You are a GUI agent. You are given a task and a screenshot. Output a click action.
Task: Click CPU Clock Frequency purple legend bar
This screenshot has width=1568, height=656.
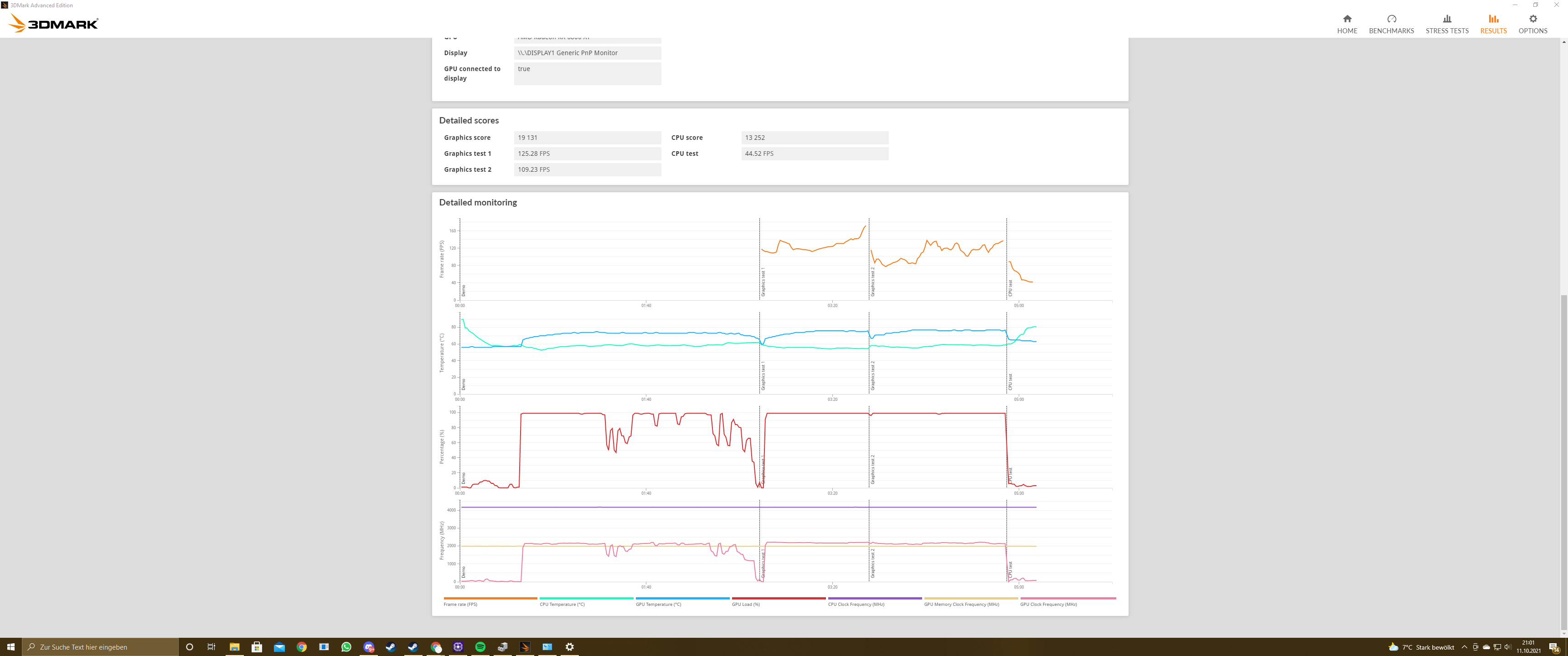pyautogui.click(x=874, y=598)
